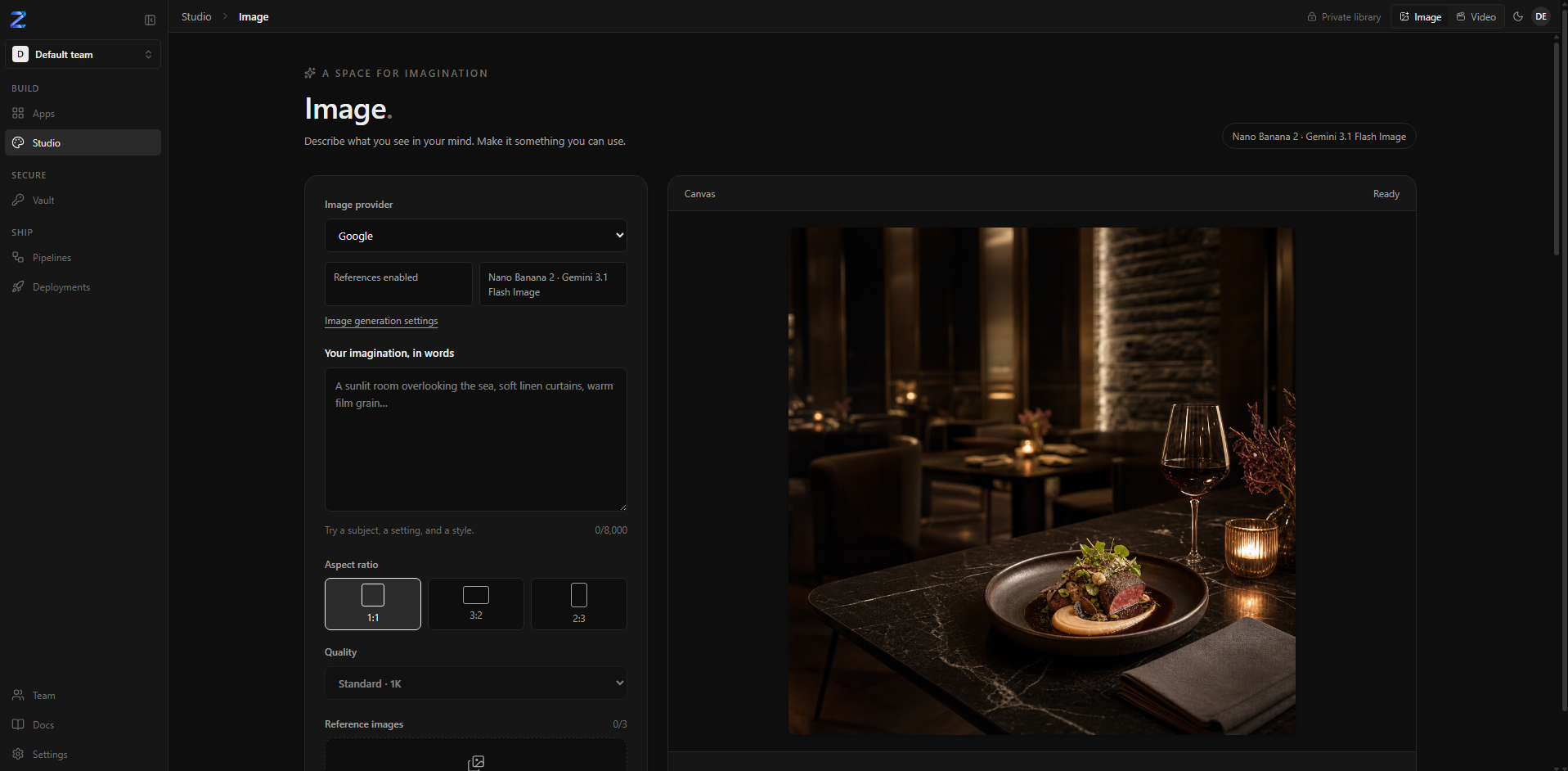Viewport: 1568px width, 771px height.
Task: Click the reference image upload icon
Action: [476, 763]
